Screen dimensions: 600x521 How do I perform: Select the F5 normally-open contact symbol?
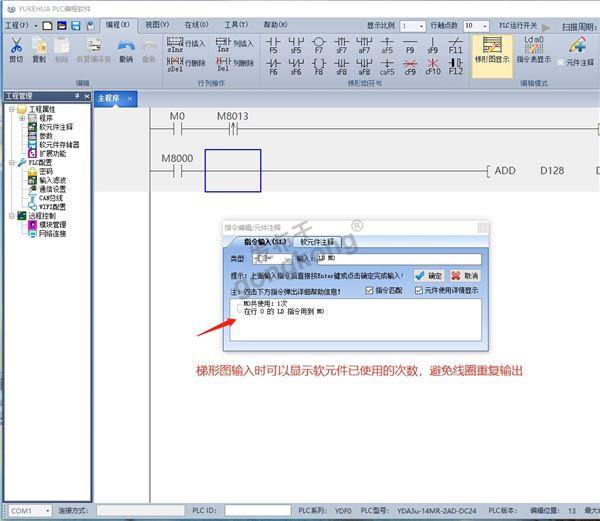[x=273, y=44]
